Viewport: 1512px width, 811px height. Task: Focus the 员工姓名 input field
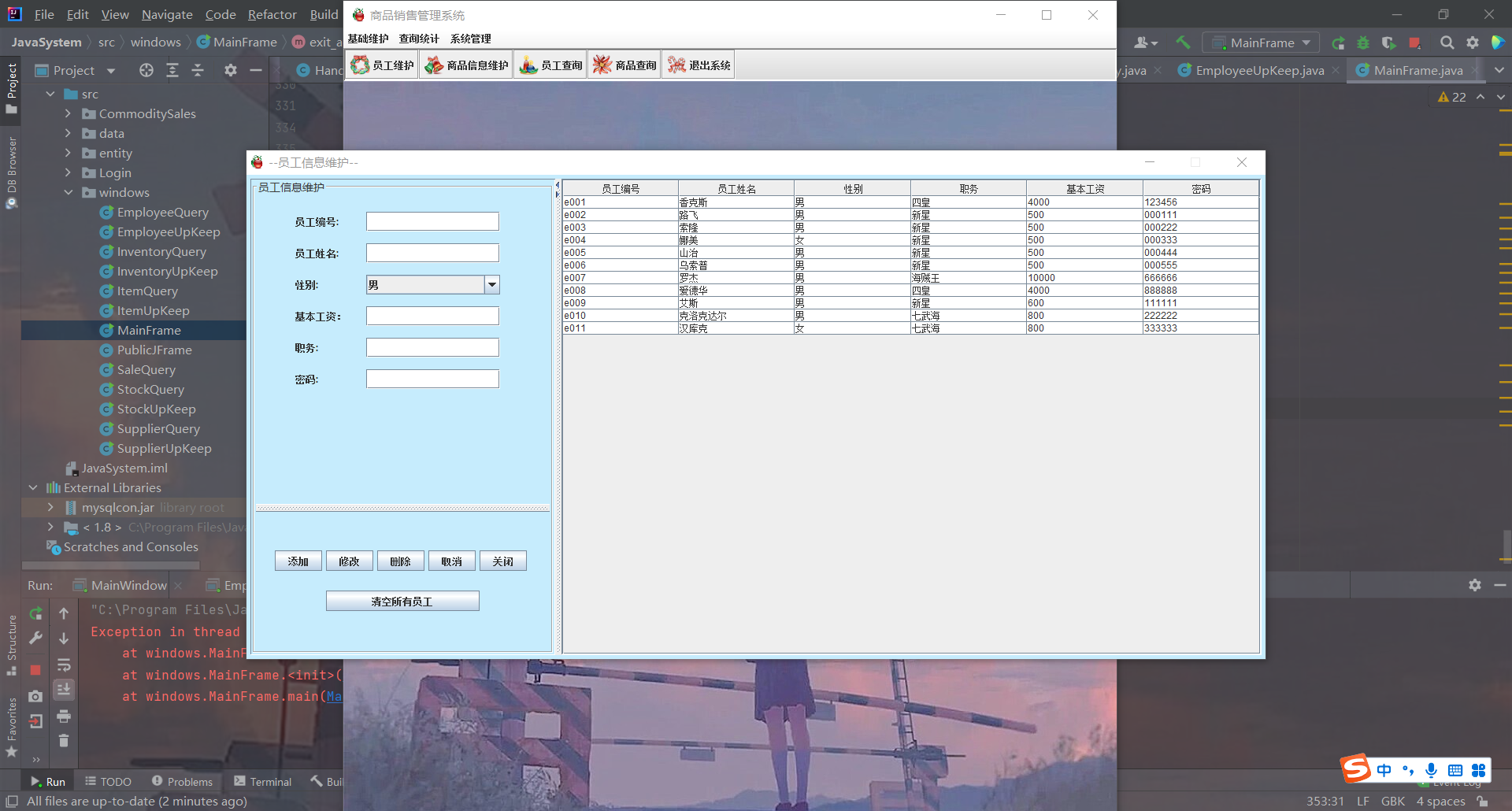[x=432, y=253]
